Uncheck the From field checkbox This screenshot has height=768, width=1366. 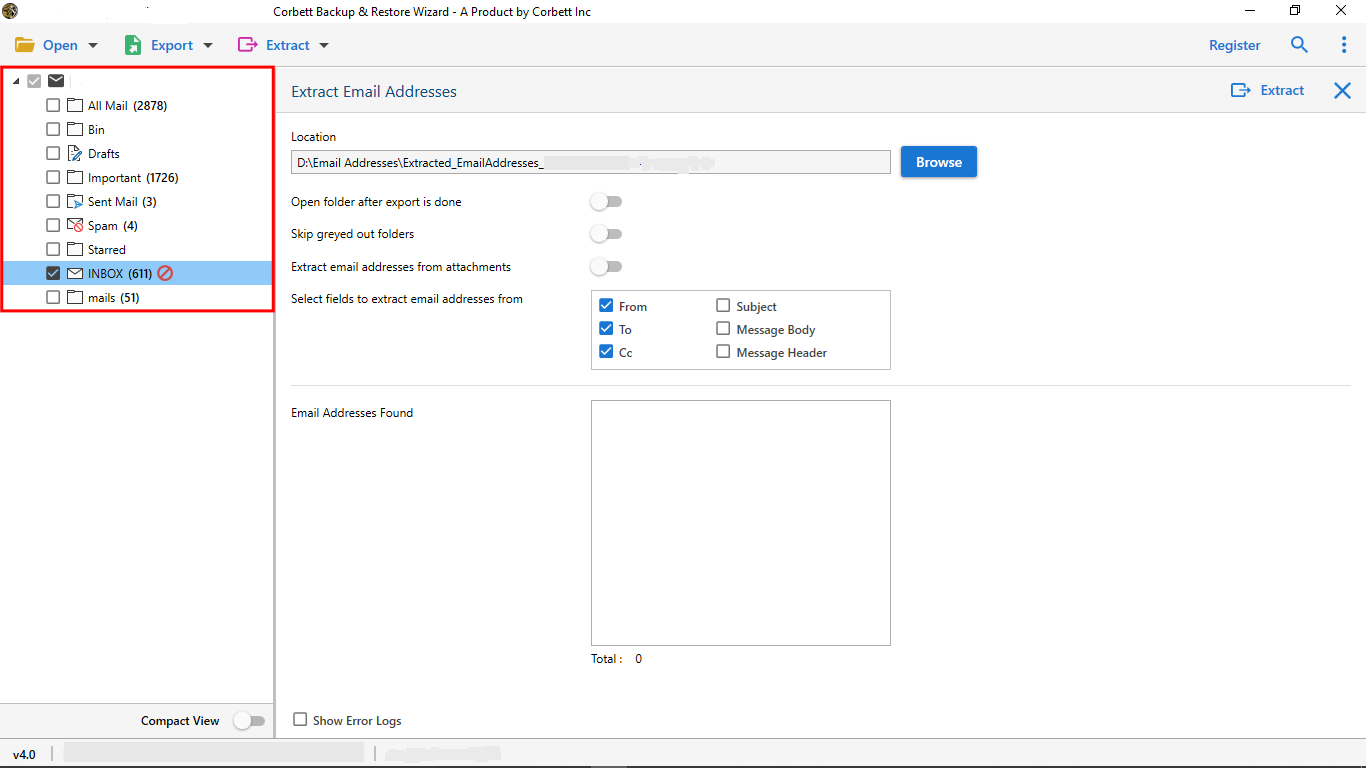[x=606, y=306]
